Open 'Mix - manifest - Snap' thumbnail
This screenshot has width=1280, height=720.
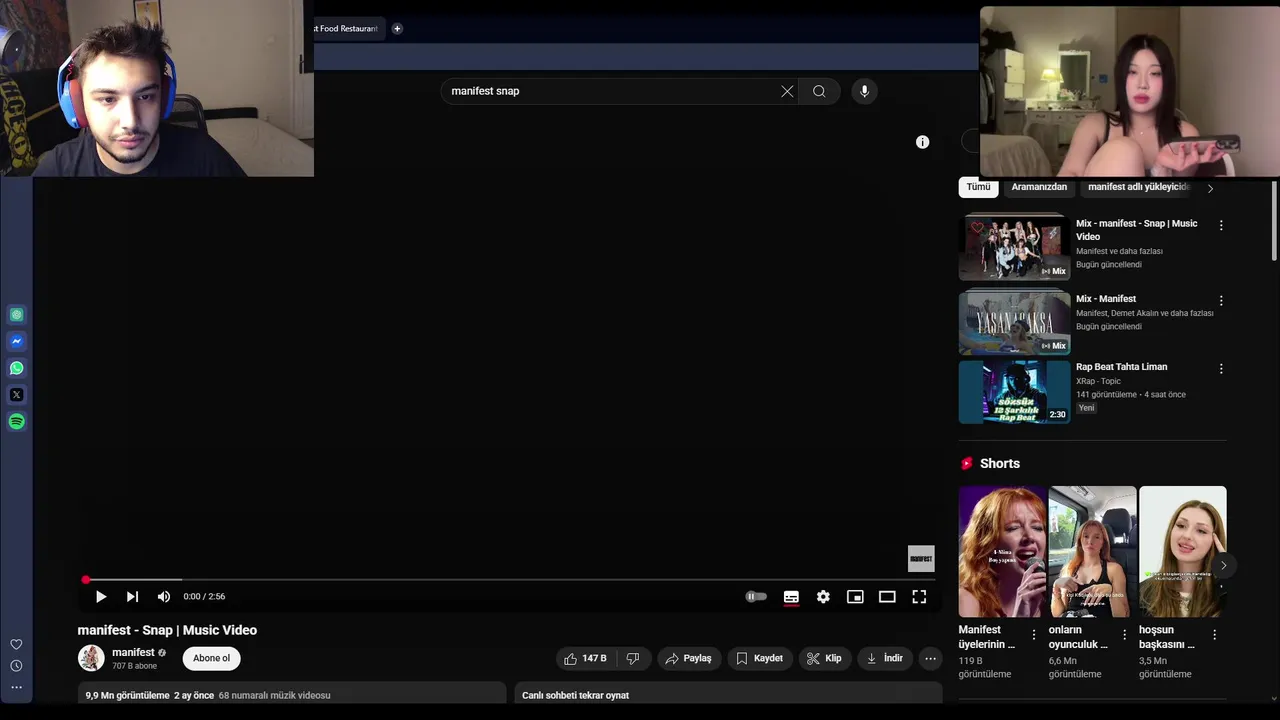point(1014,246)
